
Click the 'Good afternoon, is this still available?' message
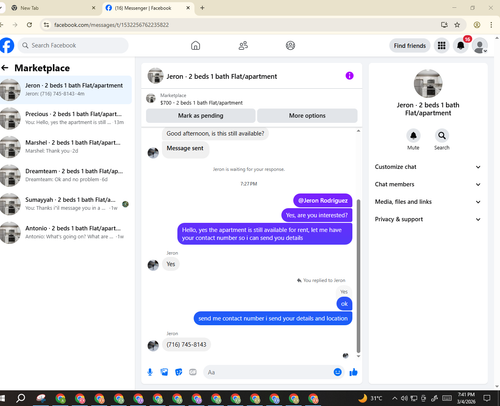point(215,133)
